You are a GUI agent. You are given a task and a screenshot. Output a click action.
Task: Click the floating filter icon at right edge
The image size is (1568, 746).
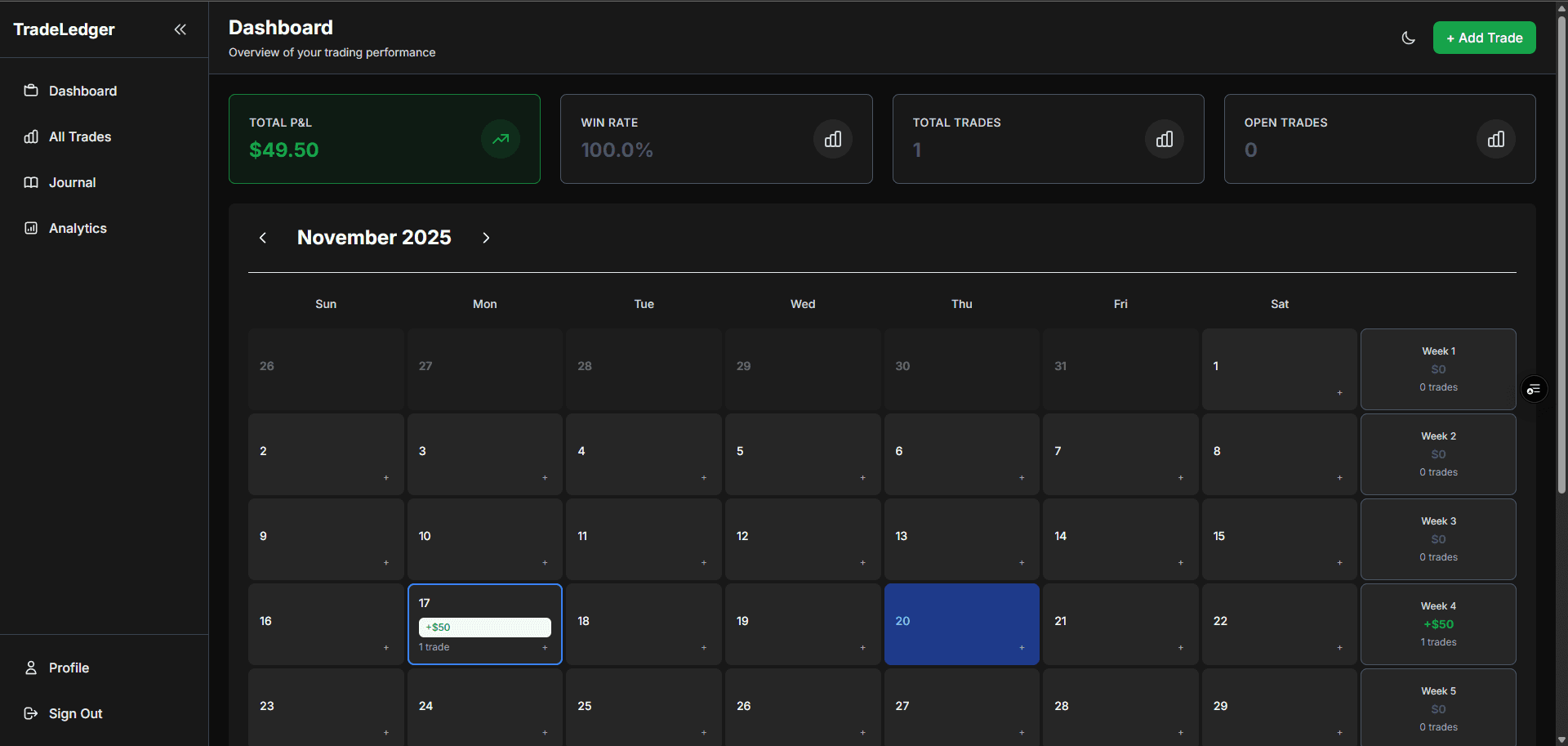1534,389
